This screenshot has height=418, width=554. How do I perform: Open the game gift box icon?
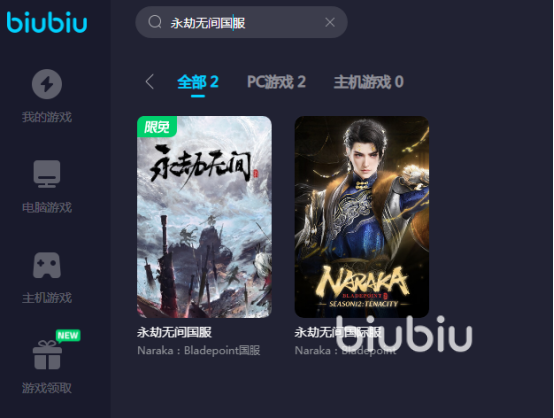pos(47,355)
